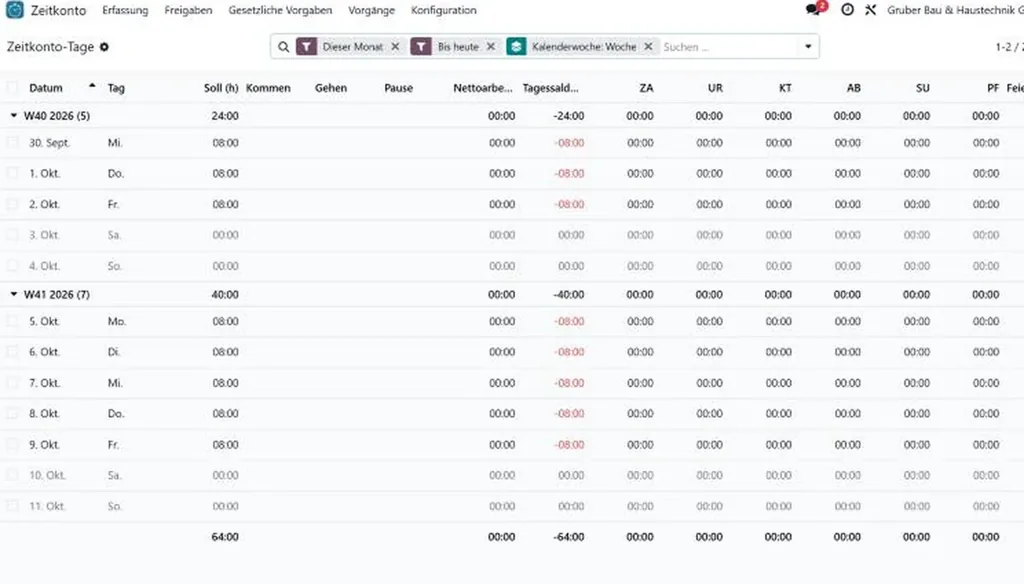Tick the checkbox for 9. Okt. row
The image size is (1024, 584).
point(12,444)
